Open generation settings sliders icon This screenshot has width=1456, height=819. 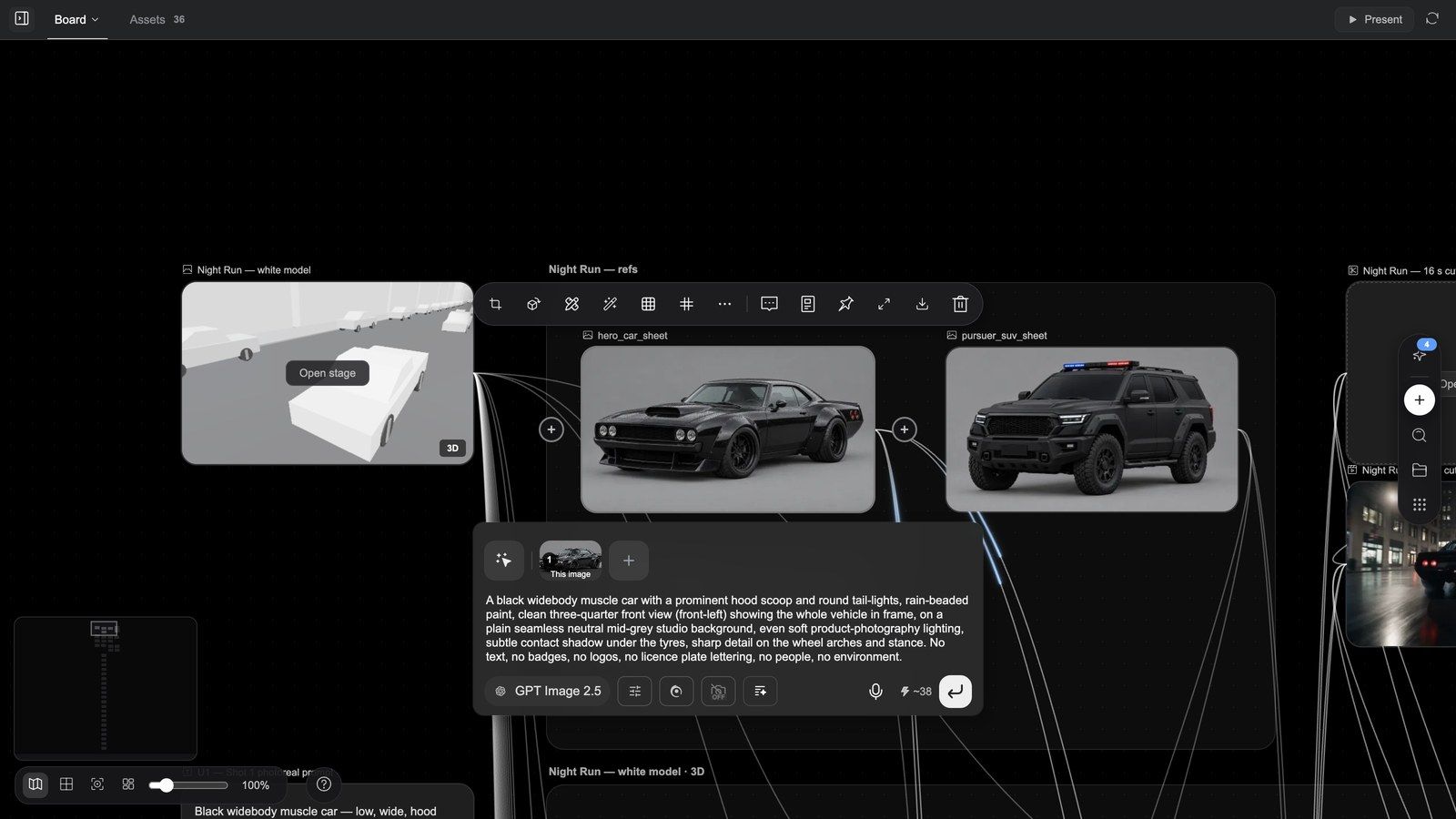coord(634,692)
